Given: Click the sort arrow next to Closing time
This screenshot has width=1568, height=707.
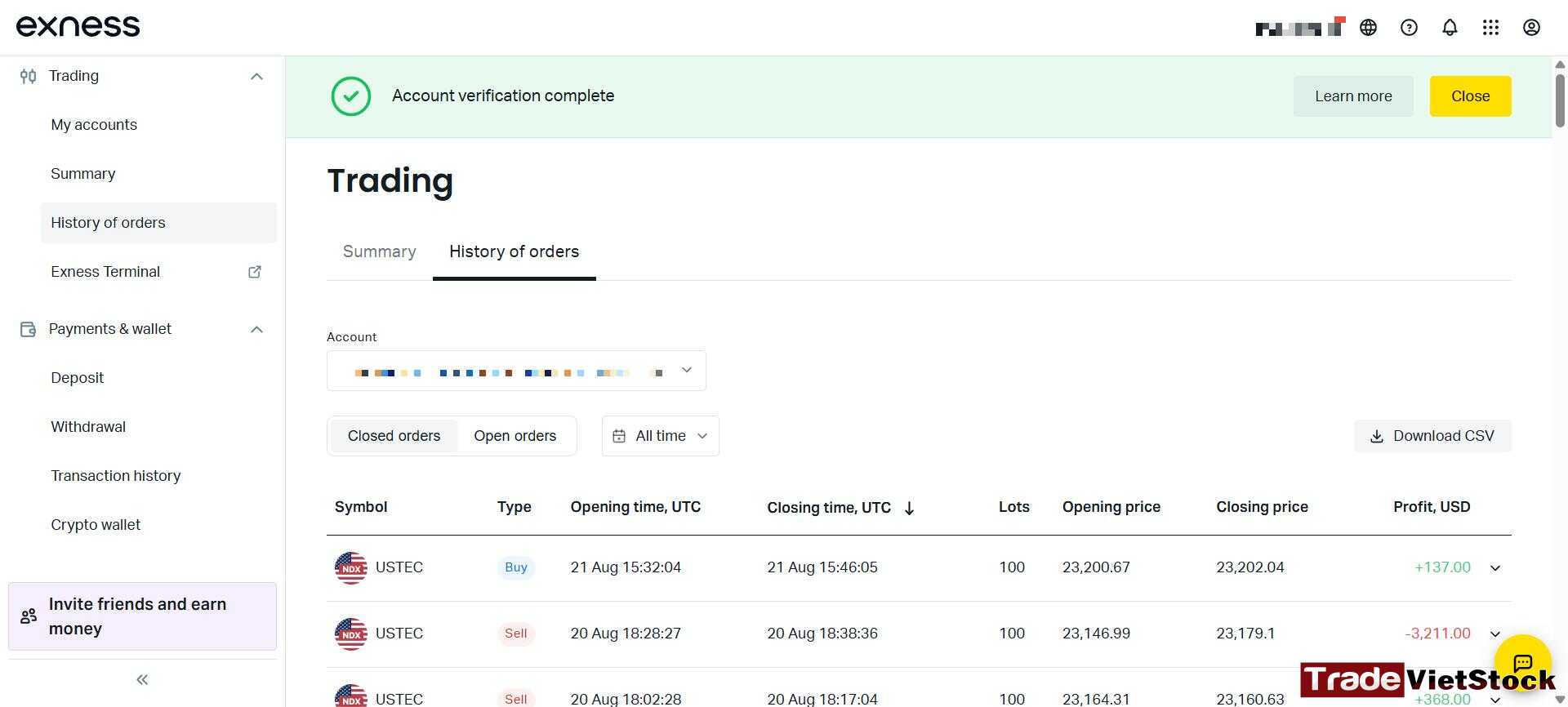Looking at the screenshot, I should (x=909, y=508).
